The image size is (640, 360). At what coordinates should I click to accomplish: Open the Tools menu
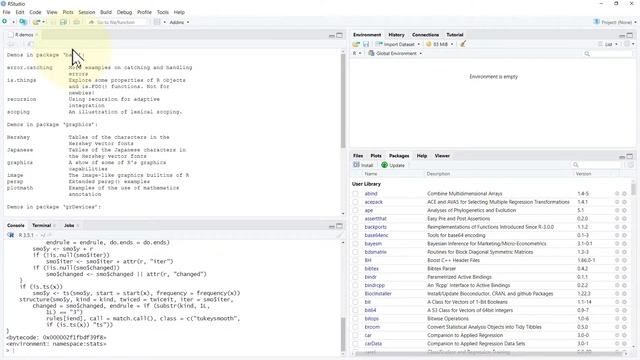click(162, 12)
